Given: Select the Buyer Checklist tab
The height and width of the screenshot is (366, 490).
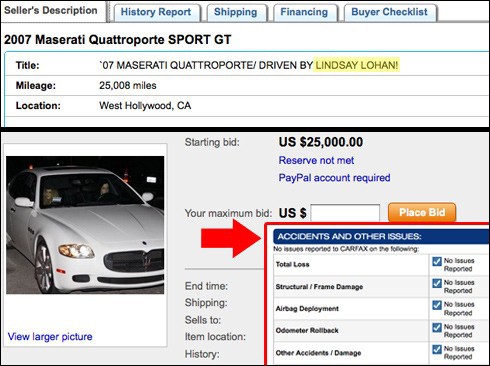Looking at the screenshot, I should coord(389,12).
